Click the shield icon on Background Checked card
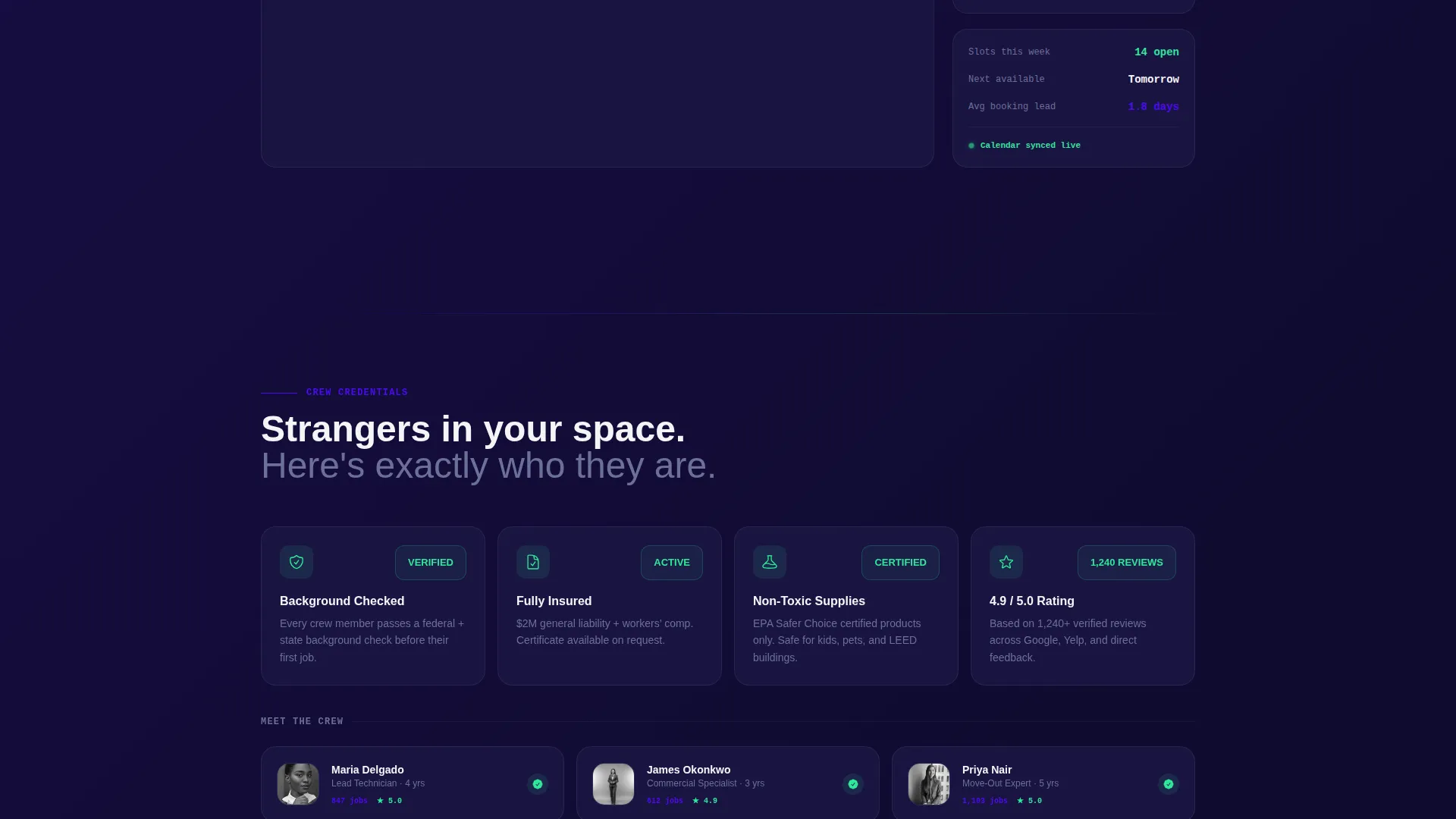1456x819 pixels. pyautogui.click(x=297, y=562)
